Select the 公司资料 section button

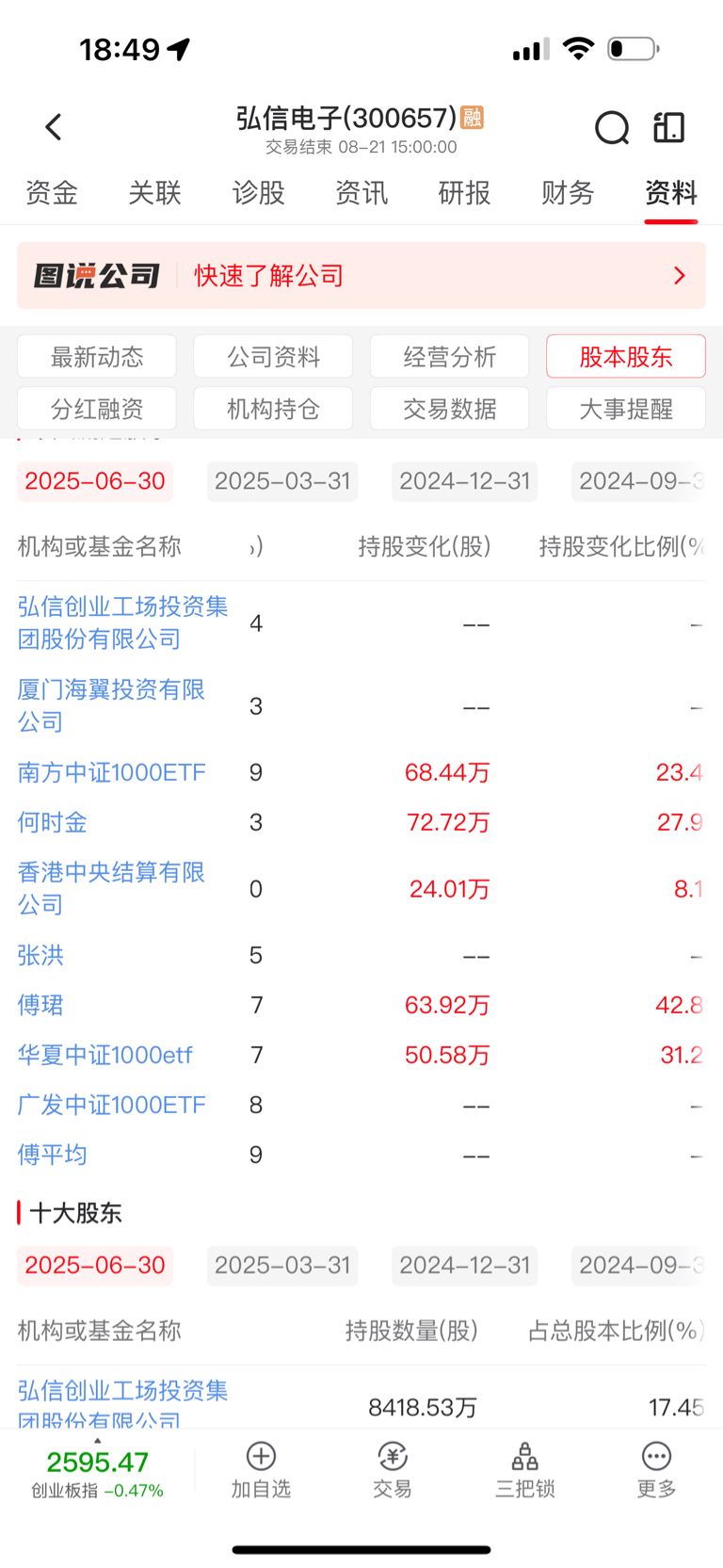(273, 357)
